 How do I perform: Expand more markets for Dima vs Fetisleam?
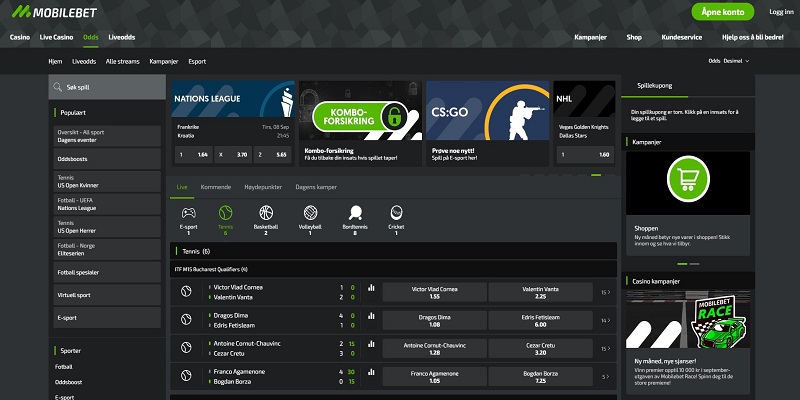click(606, 320)
